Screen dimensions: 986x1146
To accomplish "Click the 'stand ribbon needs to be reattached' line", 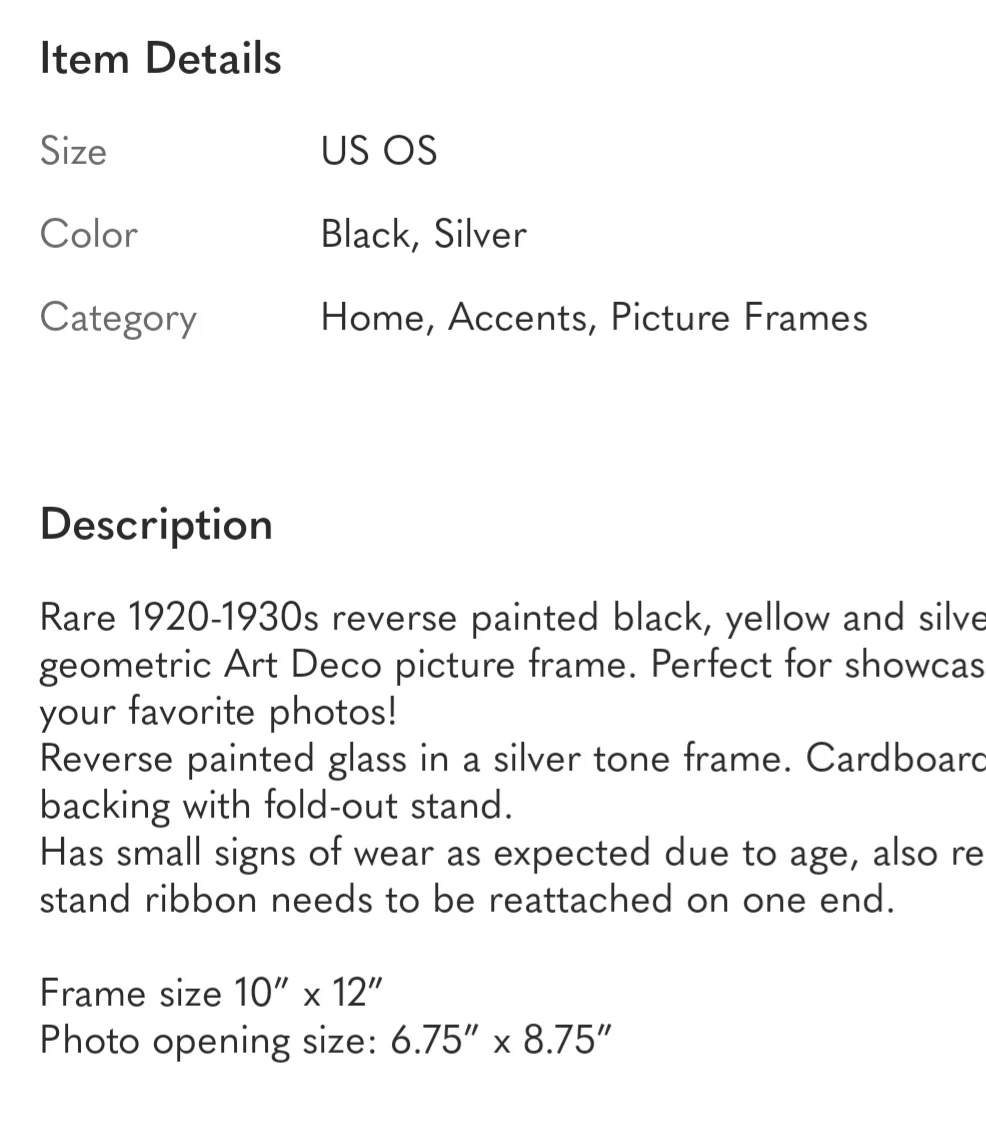I will click(x=466, y=899).
